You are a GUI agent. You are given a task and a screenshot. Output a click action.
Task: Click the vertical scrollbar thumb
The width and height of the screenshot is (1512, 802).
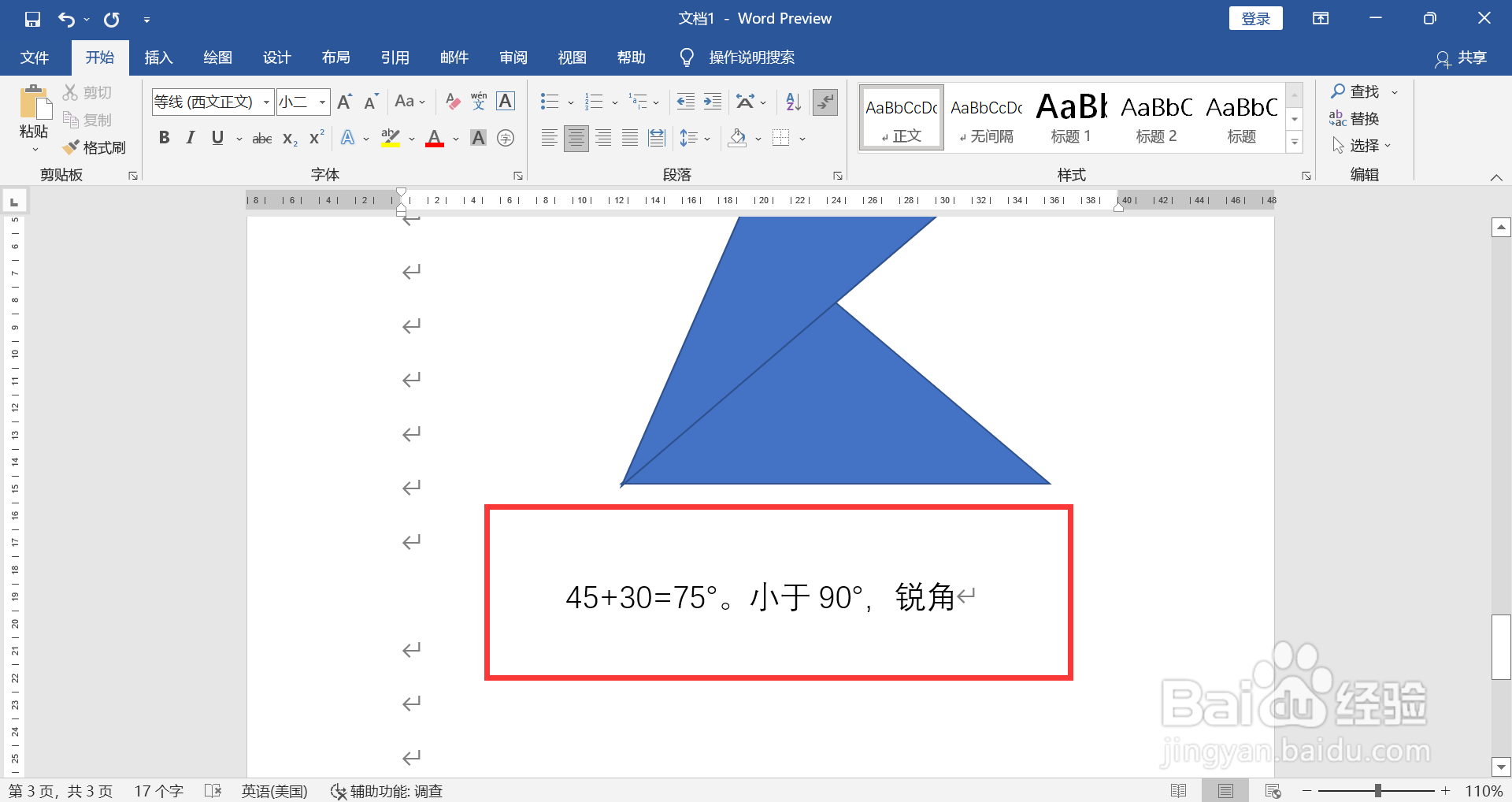pos(1501,647)
